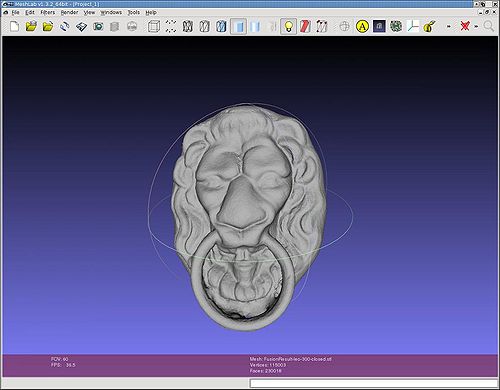Open the Render menu

point(69,12)
